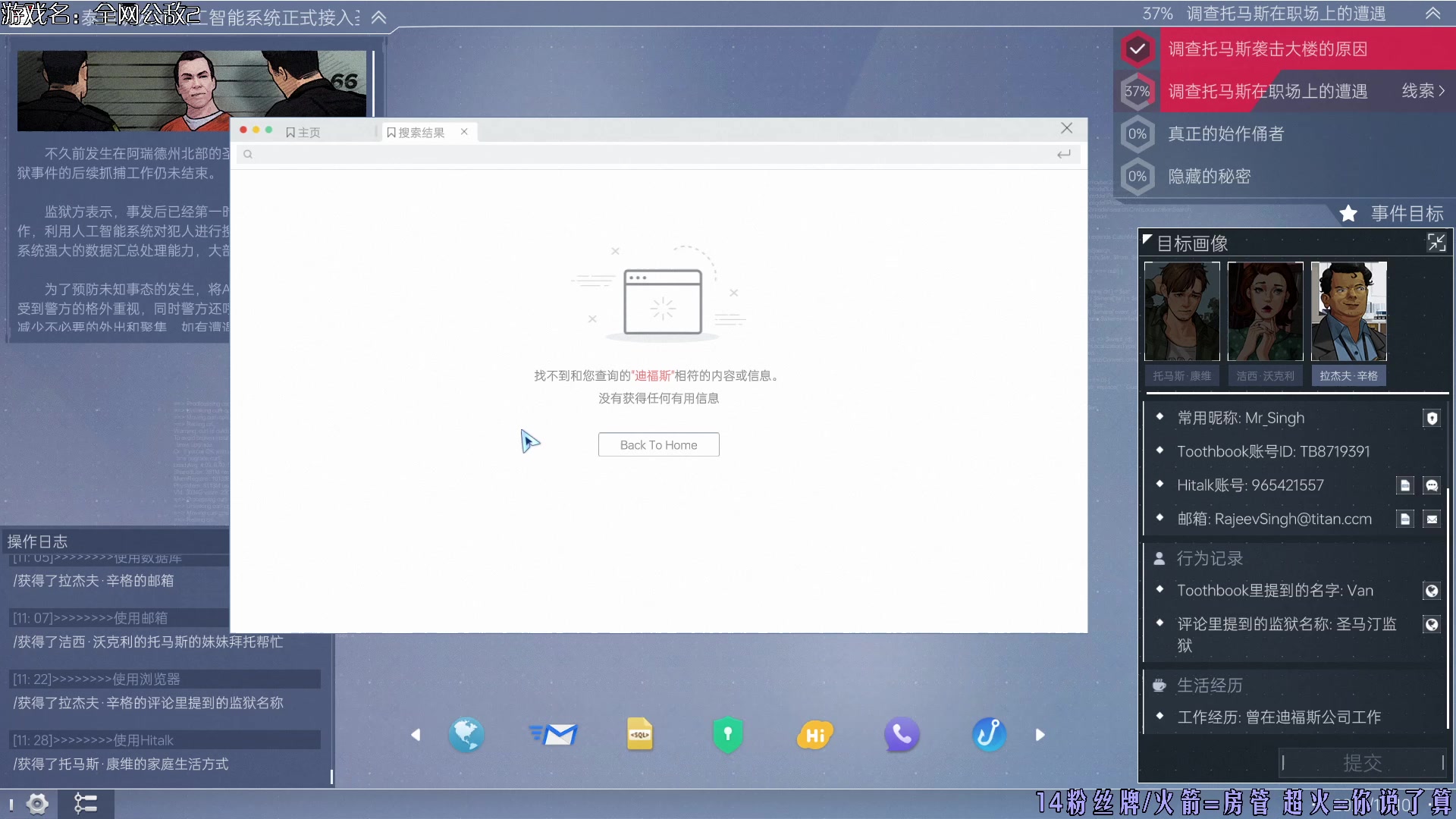Open the green shield password tool
1456x819 pixels.
tap(727, 734)
